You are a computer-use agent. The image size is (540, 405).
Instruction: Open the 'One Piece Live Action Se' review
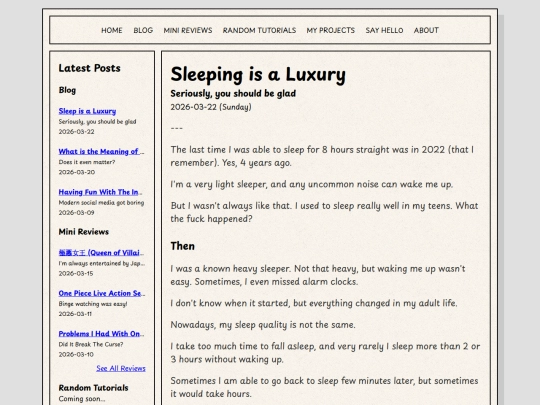[x=102, y=293]
